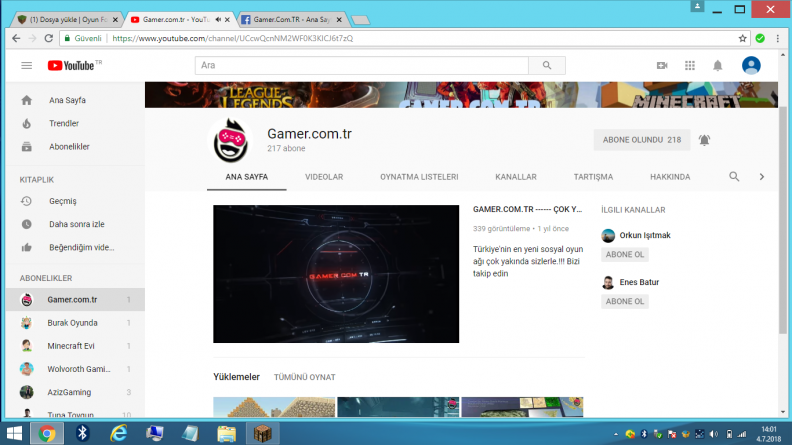
Task: Switch to the HAKKINDA tab
Action: (x=670, y=177)
